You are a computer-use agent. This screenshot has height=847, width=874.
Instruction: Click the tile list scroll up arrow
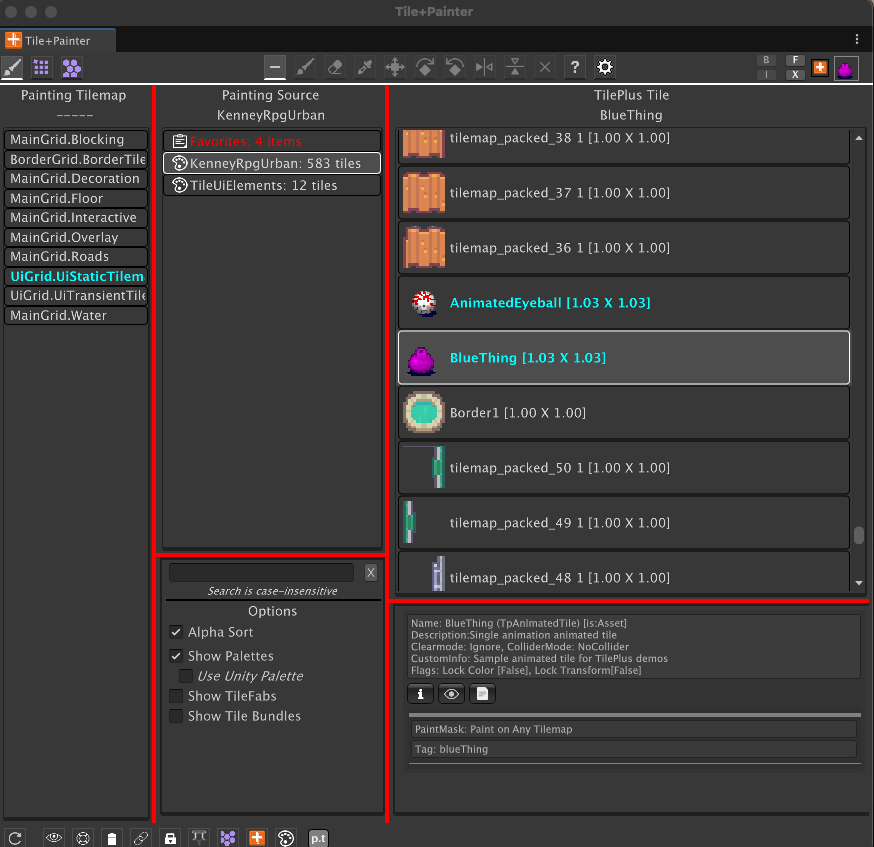click(859, 138)
